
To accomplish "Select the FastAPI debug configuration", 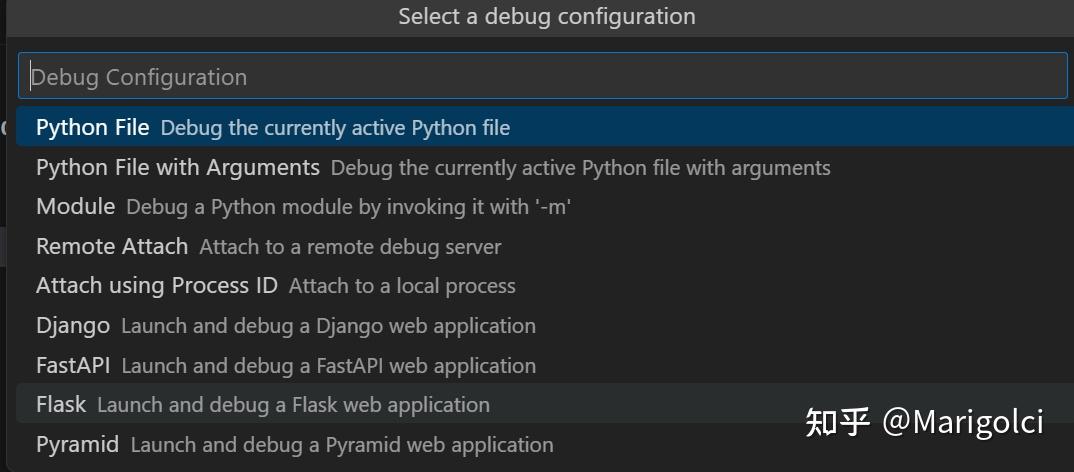I will tap(73, 365).
